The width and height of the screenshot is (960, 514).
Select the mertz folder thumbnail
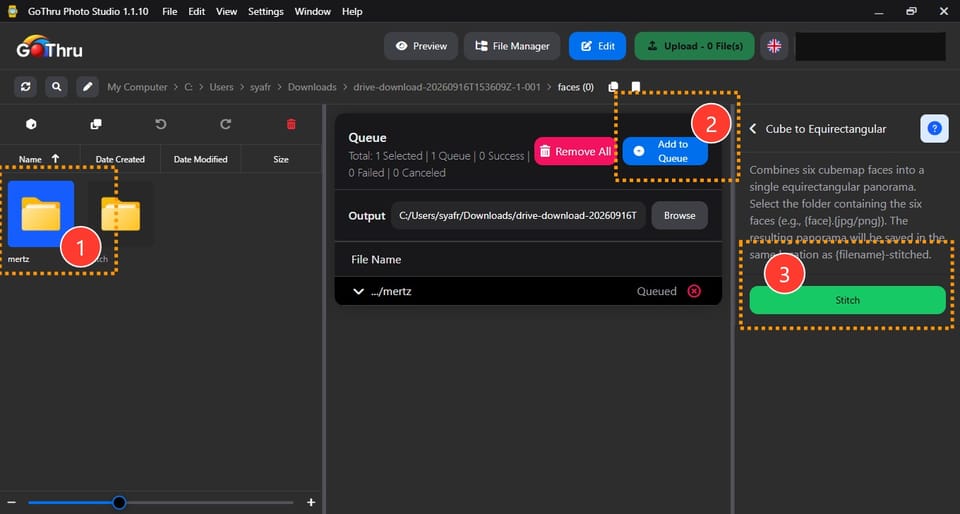tap(41, 214)
